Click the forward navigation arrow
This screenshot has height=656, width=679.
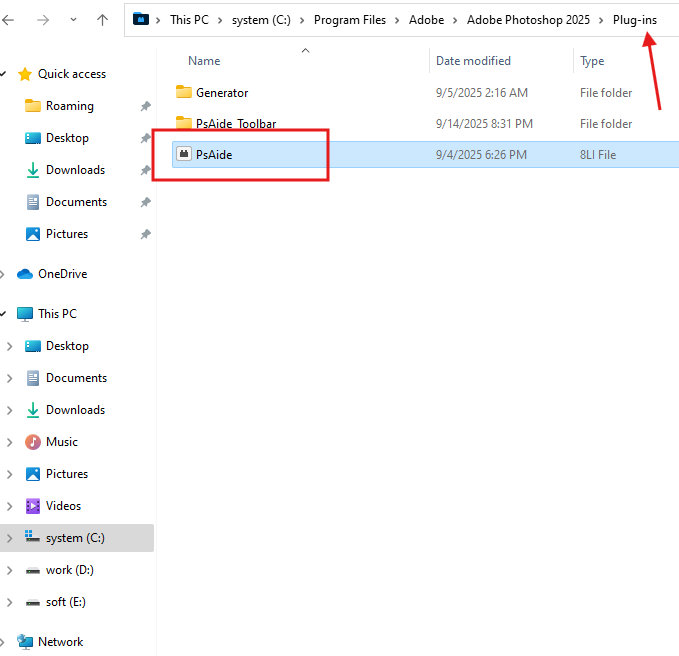pyautogui.click(x=44, y=19)
